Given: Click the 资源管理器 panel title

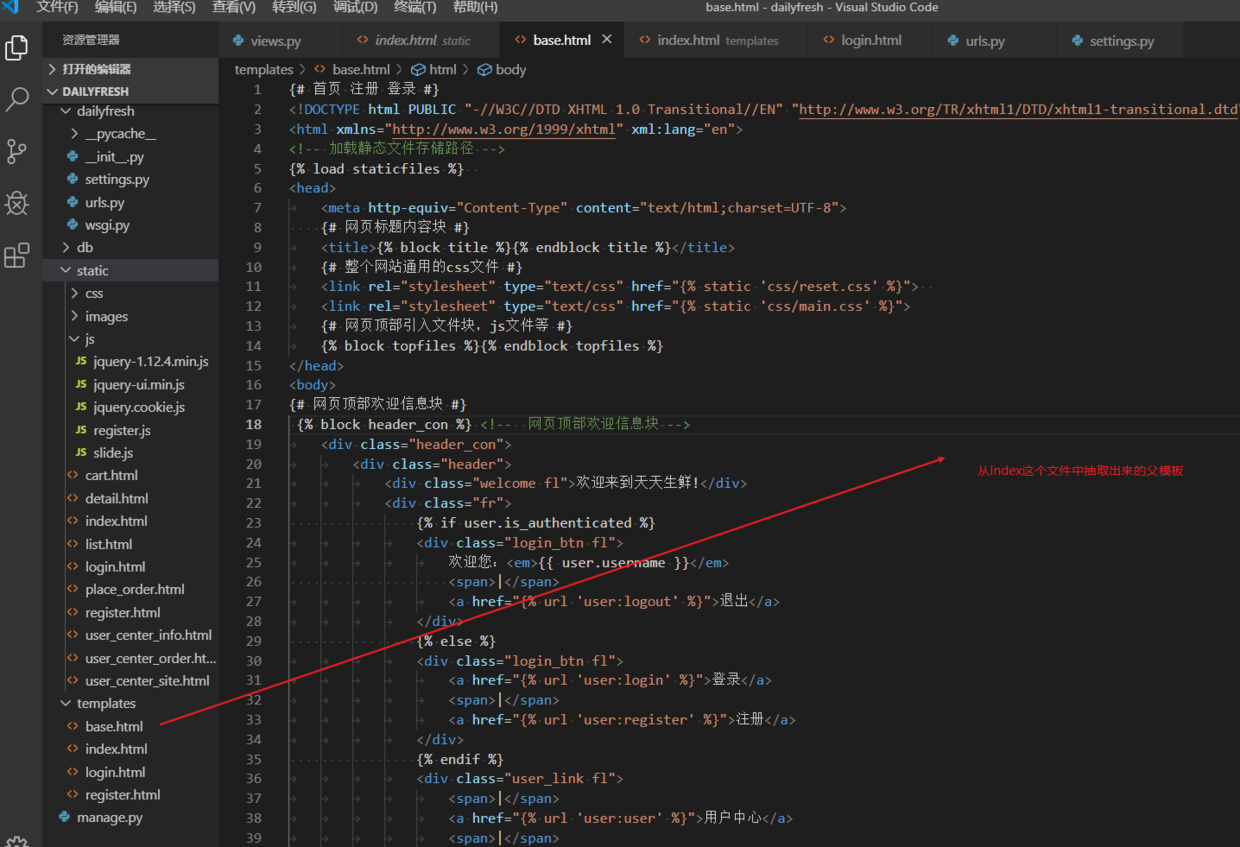Looking at the screenshot, I should point(90,40).
